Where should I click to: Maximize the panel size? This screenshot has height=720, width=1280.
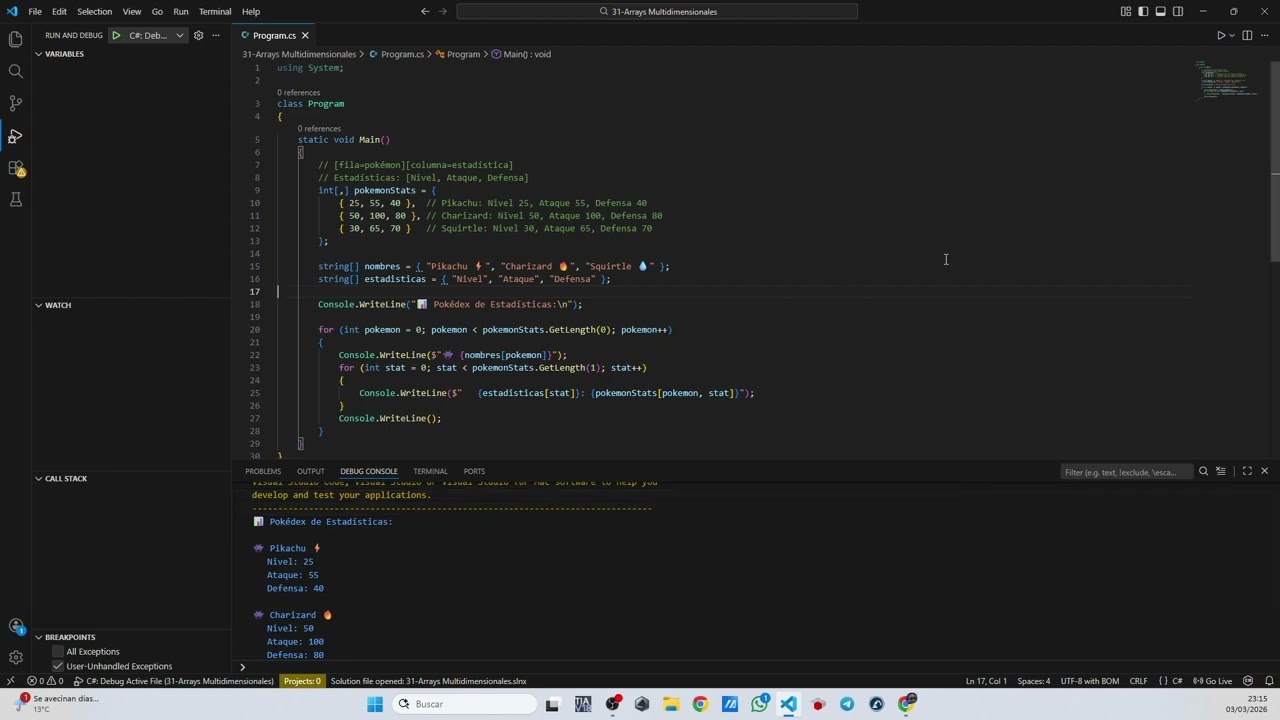click(1247, 471)
